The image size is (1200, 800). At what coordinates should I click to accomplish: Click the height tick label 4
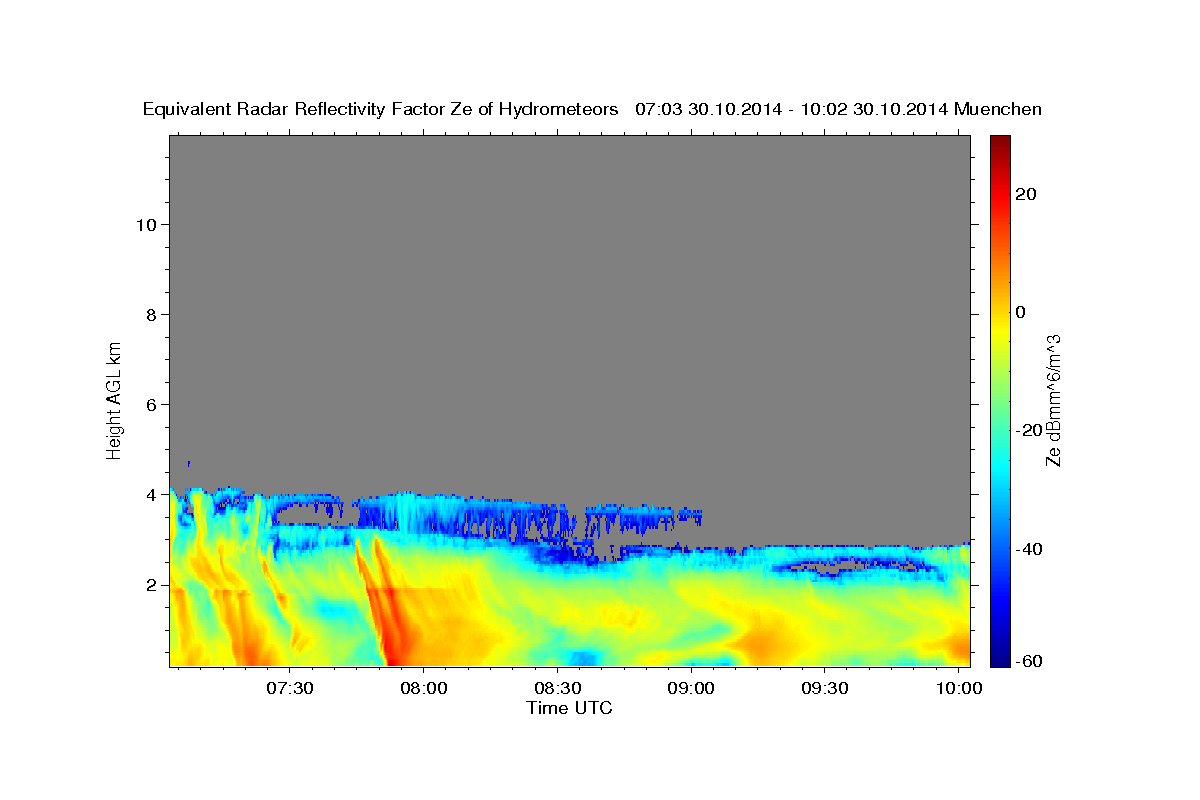tap(151, 495)
